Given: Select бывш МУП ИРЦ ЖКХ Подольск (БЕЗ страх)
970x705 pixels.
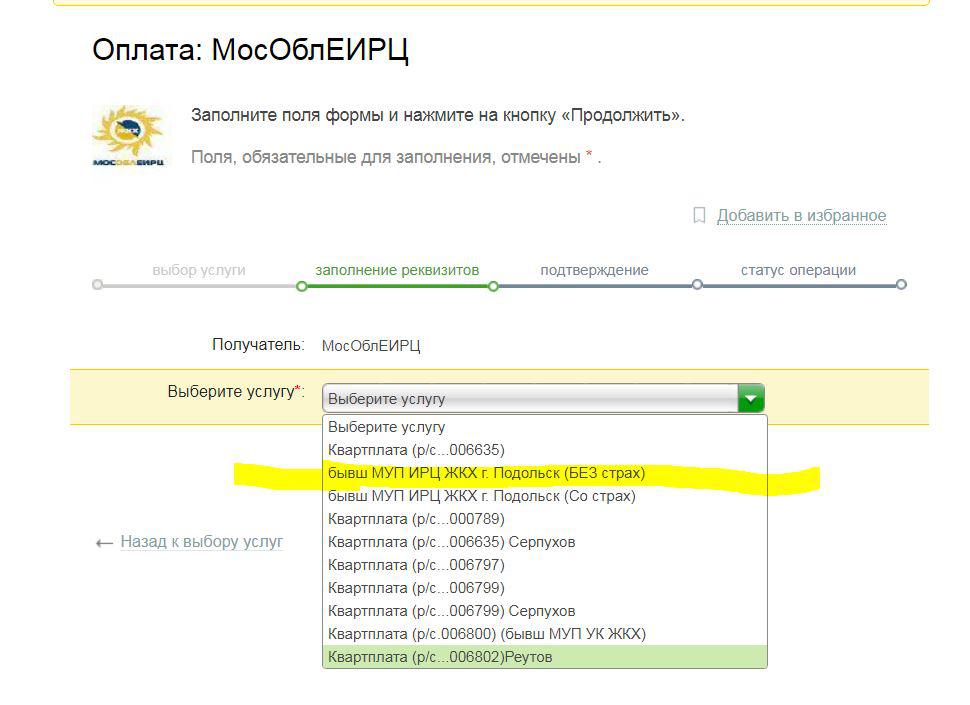Looking at the screenshot, I should click(486, 473).
